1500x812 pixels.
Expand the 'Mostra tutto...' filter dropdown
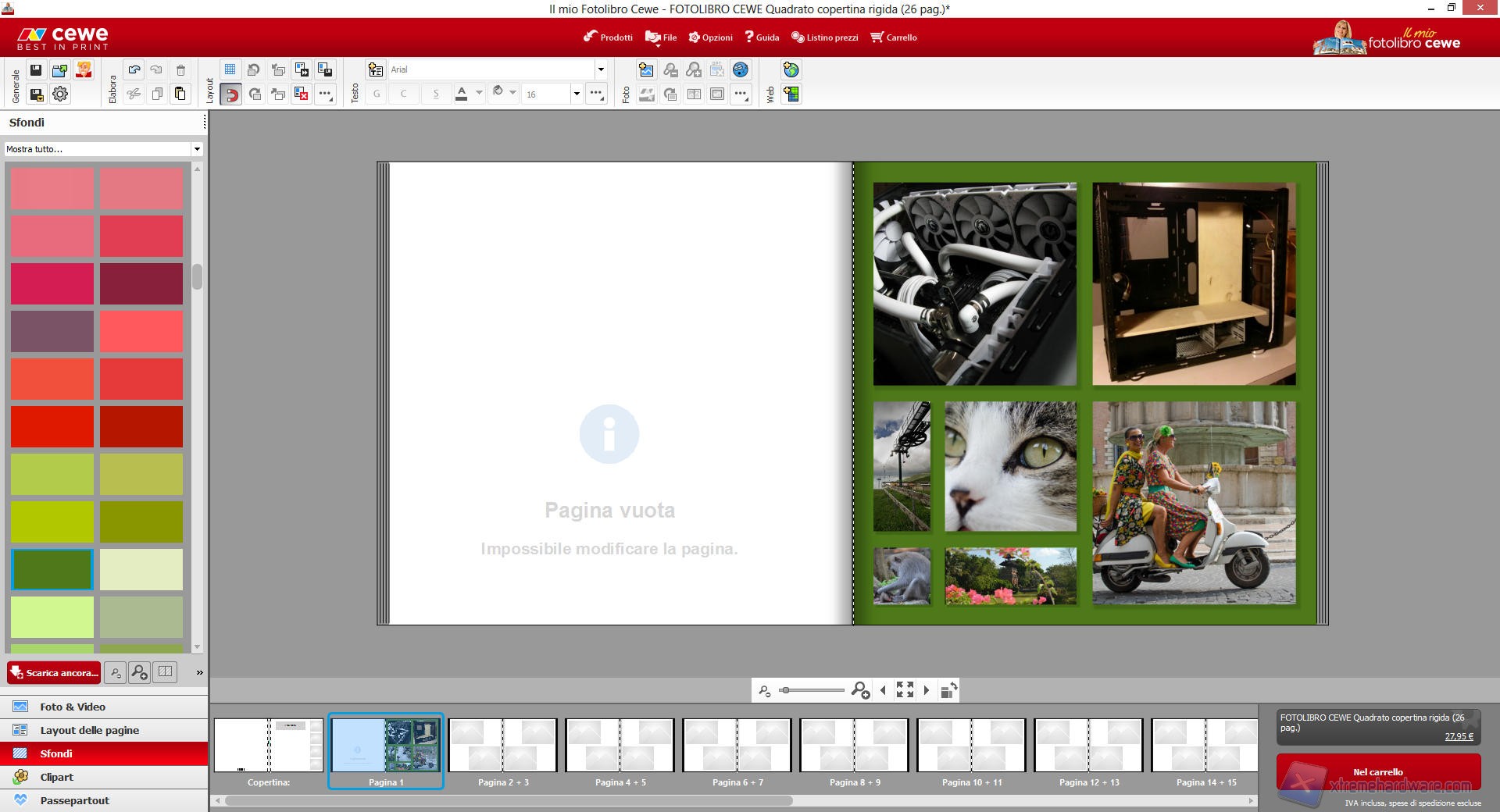click(x=197, y=149)
